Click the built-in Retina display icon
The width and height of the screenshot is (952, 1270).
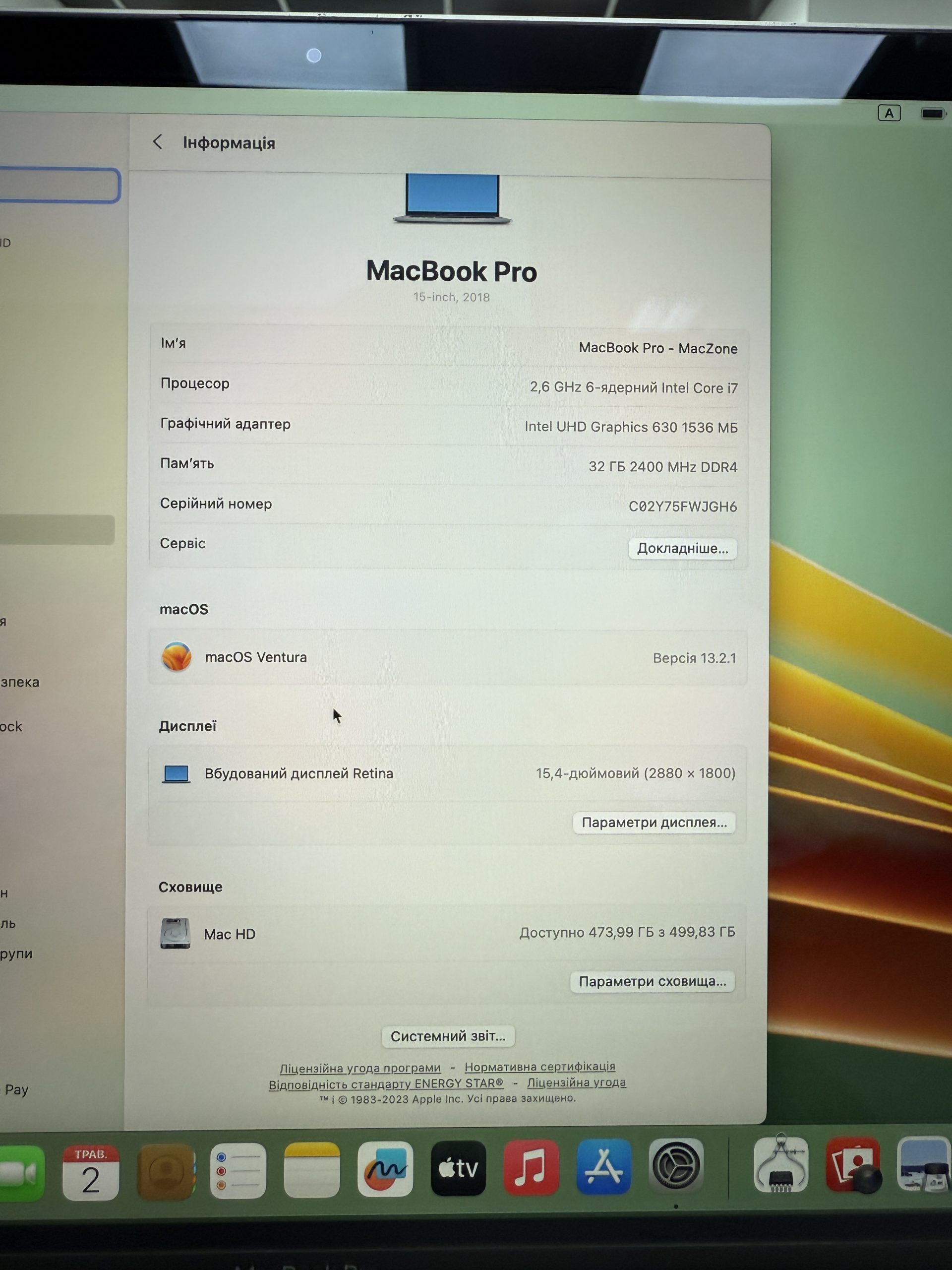click(x=176, y=773)
